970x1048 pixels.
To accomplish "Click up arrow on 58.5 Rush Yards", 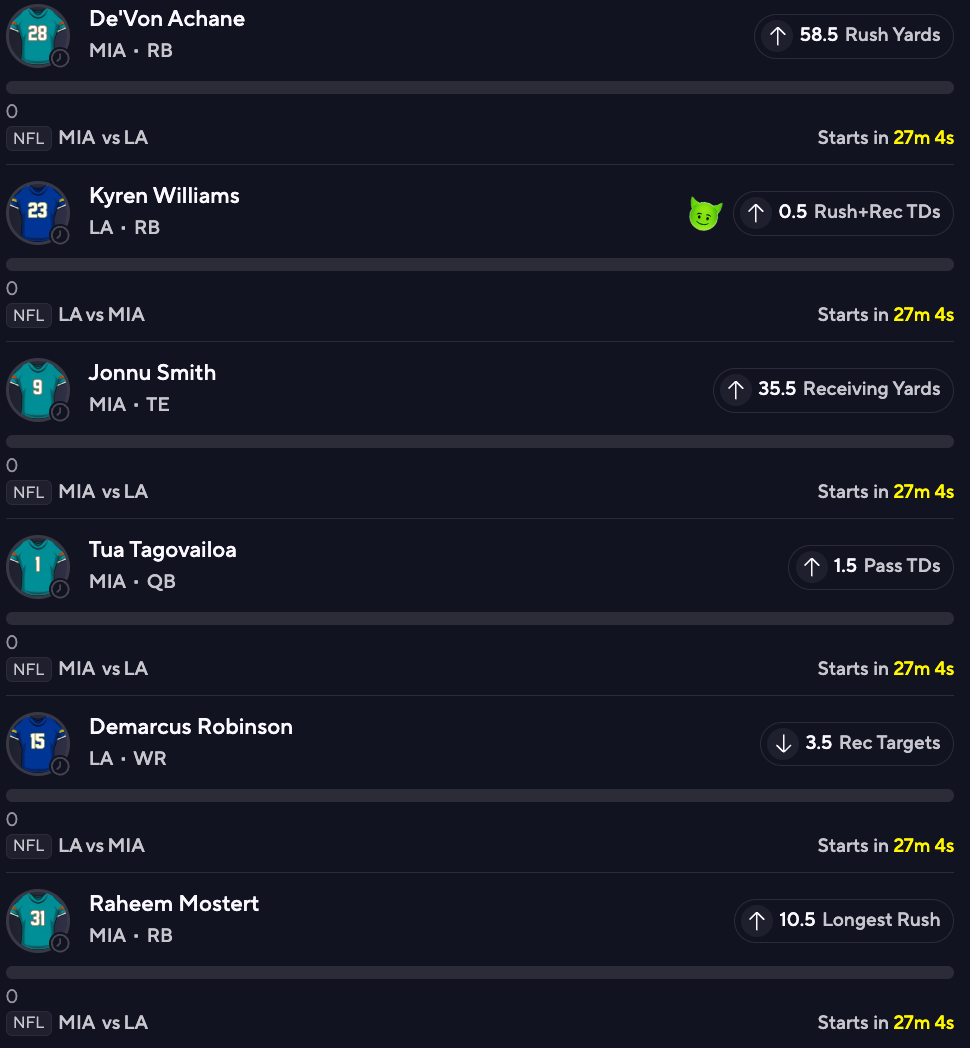I will coord(777,36).
